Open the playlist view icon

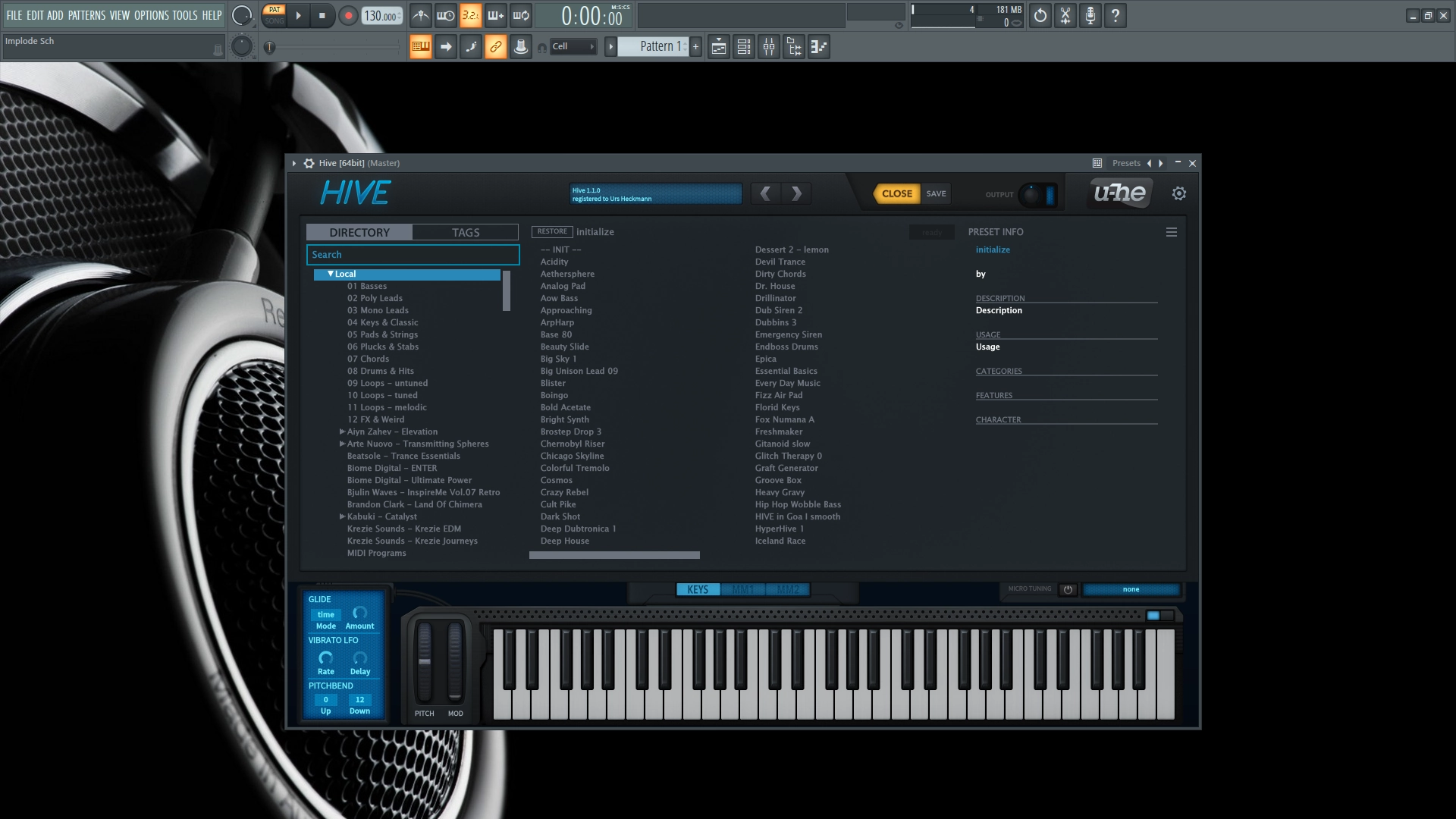(x=719, y=47)
